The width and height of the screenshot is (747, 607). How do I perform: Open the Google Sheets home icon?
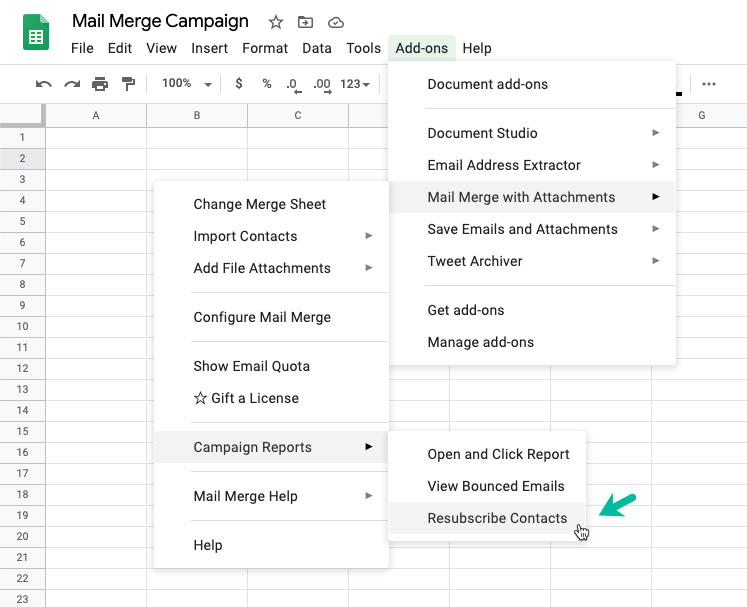click(x=36, y=32)
